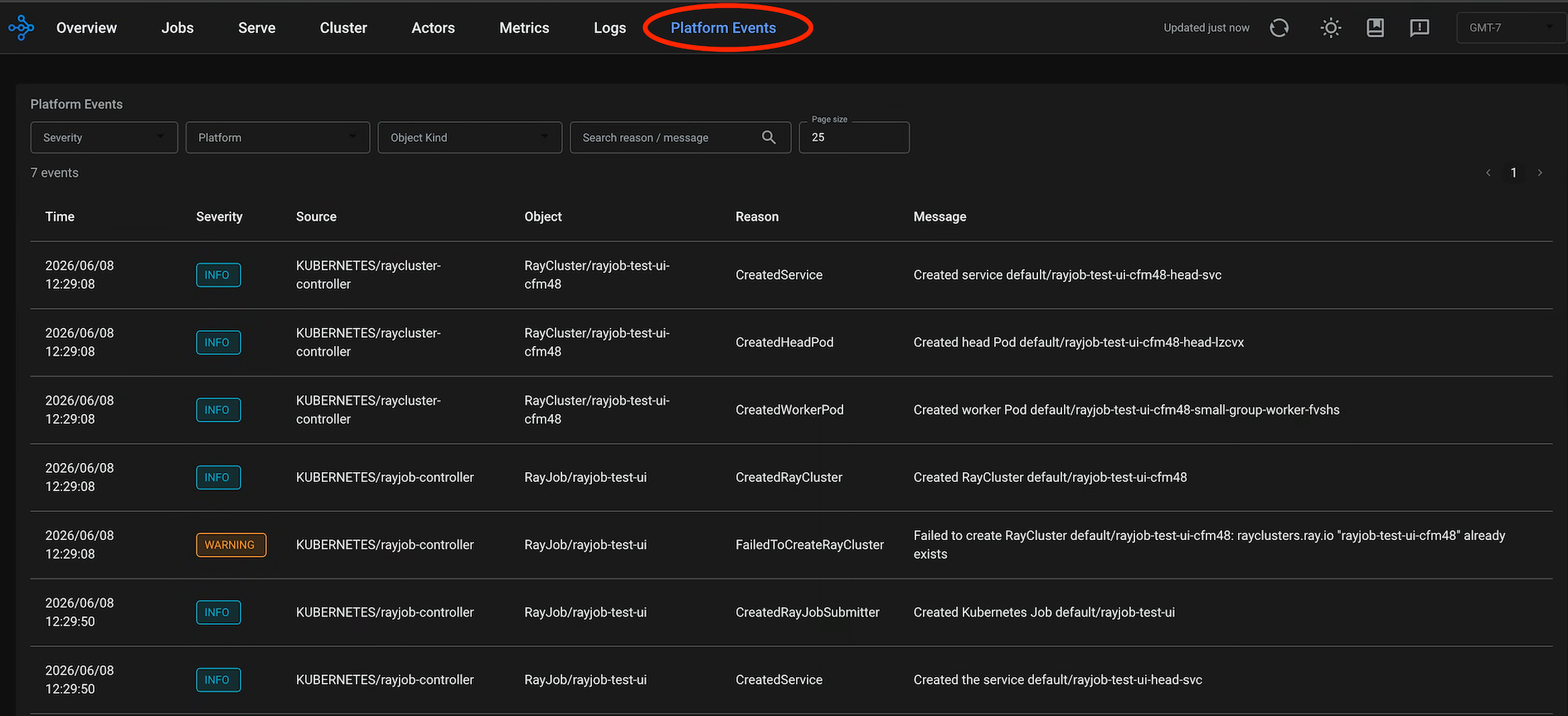Click INFO badge in CreatedHeadPod row
The image size is (1568, 716).
pyautogui.click(x=218, y=343)
